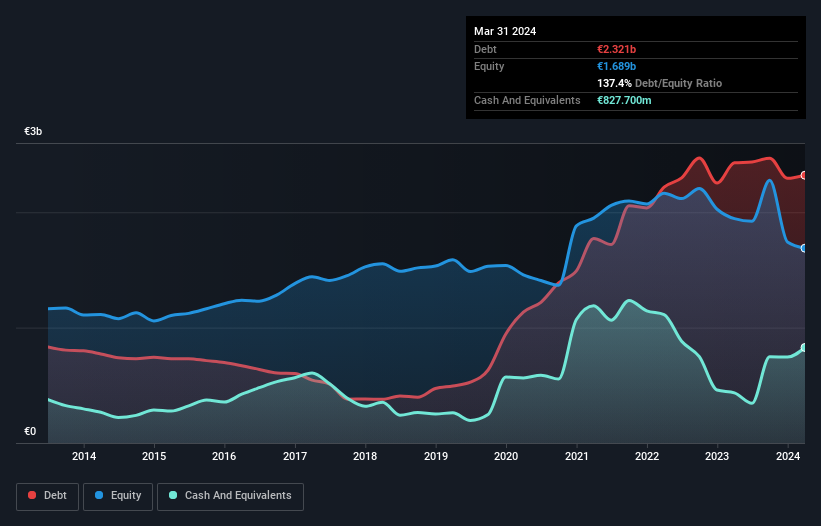Click the 2016 x-axis label
The width and height of the screenshot is (821, 526).
(x=224, y=456)
